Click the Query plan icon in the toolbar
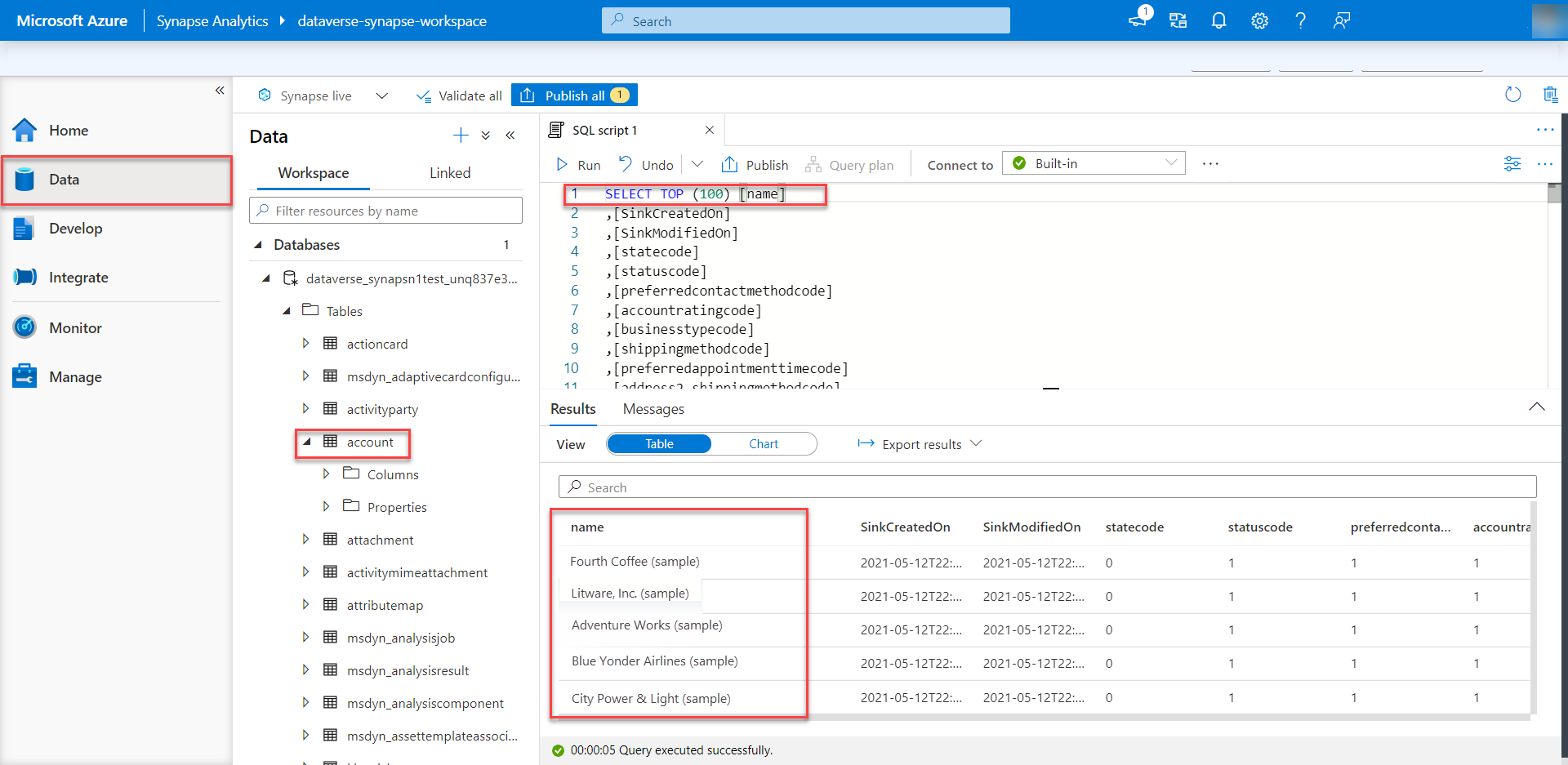The height and width of the screenshot is (765, 1568). click(813, 164)
